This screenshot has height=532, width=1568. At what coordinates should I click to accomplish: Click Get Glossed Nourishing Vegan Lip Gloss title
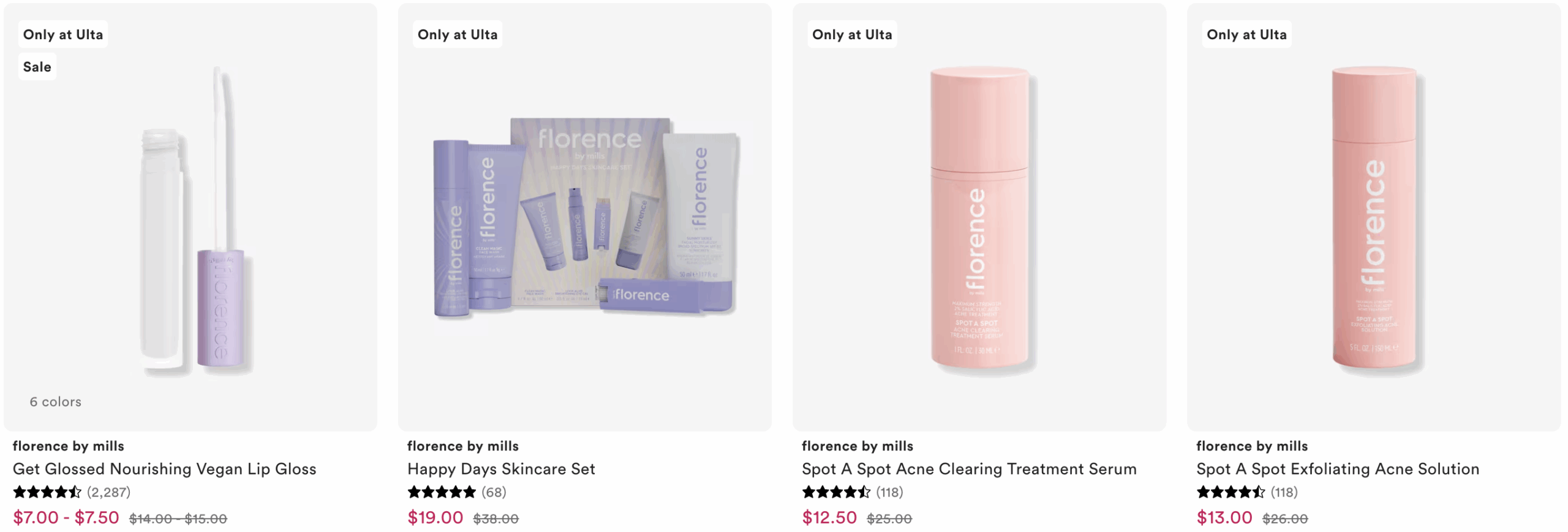coord(164,469)
